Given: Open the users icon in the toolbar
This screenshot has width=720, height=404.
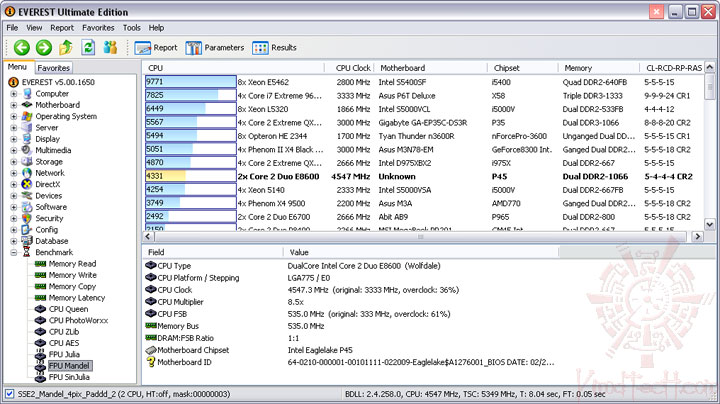Looking at the screenshot, I should pyautogui.click(x=110, y=47).
